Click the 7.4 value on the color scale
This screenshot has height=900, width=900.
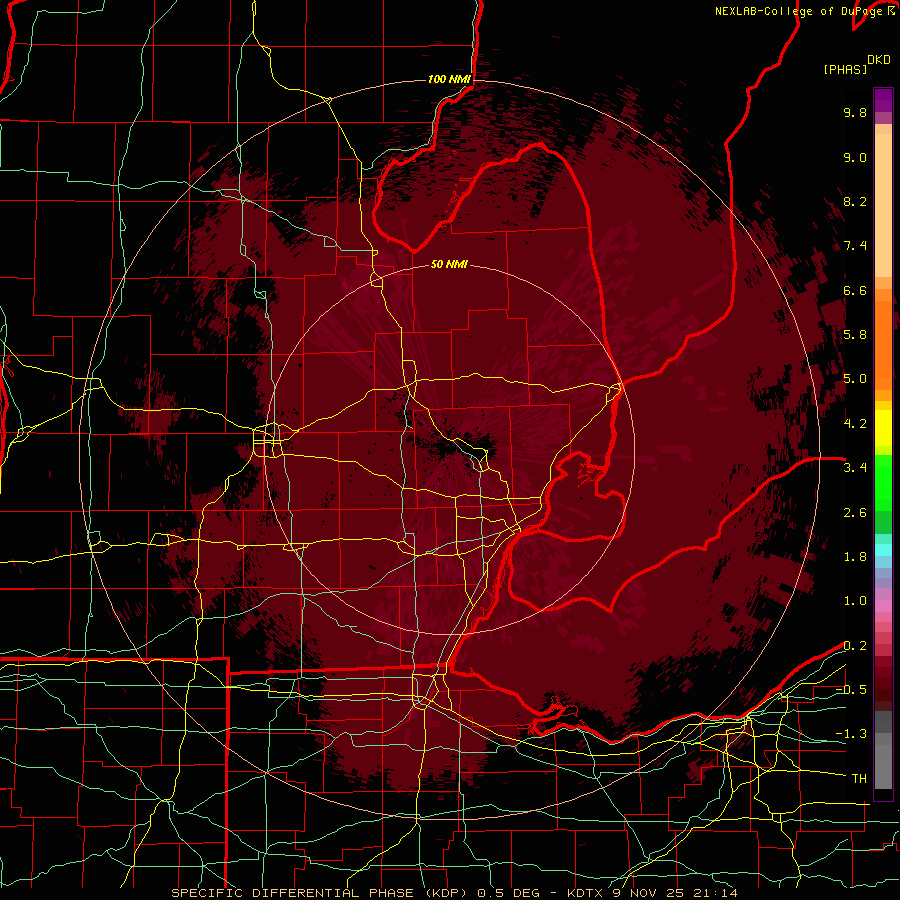[x=855, y=246]
